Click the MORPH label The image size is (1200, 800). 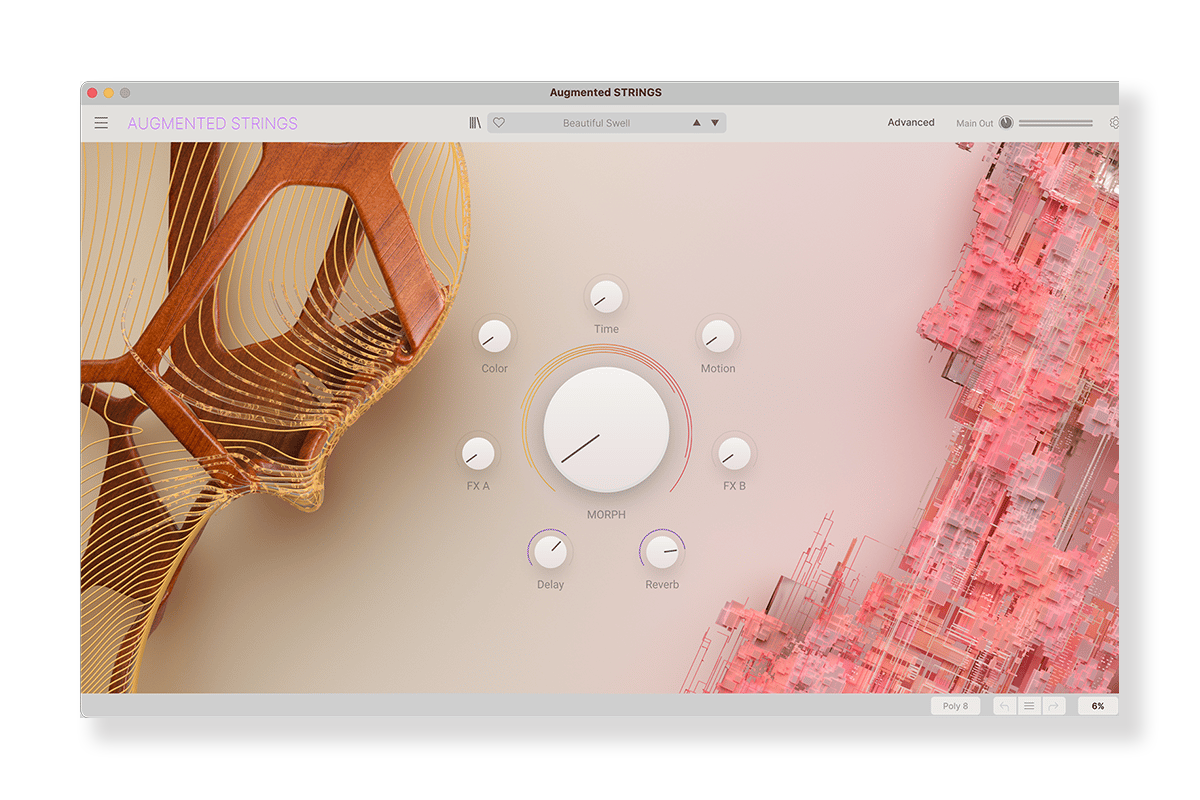point(606,515)
